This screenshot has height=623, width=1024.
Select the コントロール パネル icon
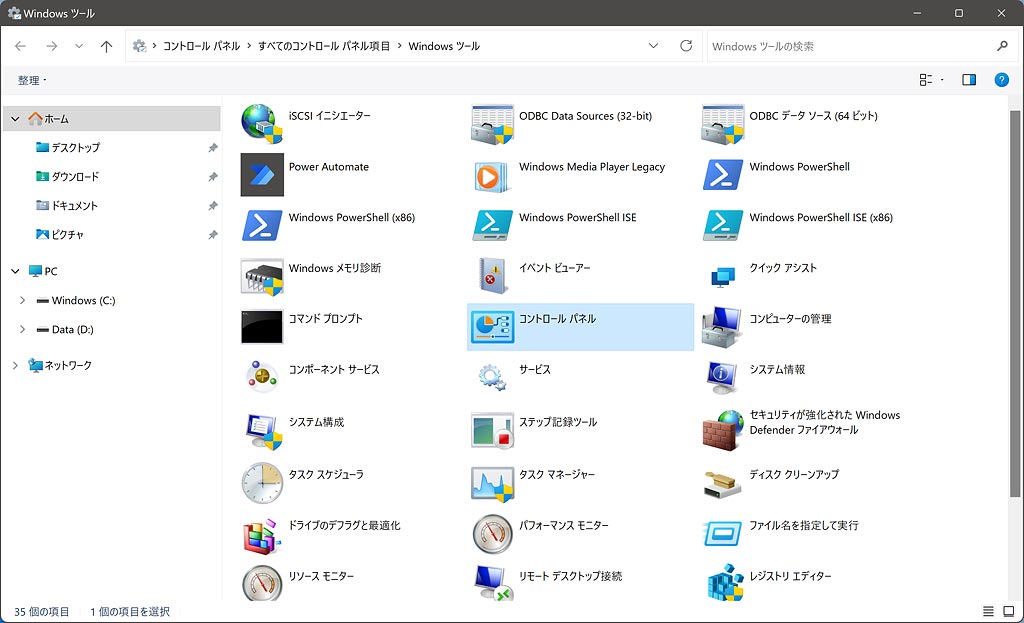(x=492, y=327)
